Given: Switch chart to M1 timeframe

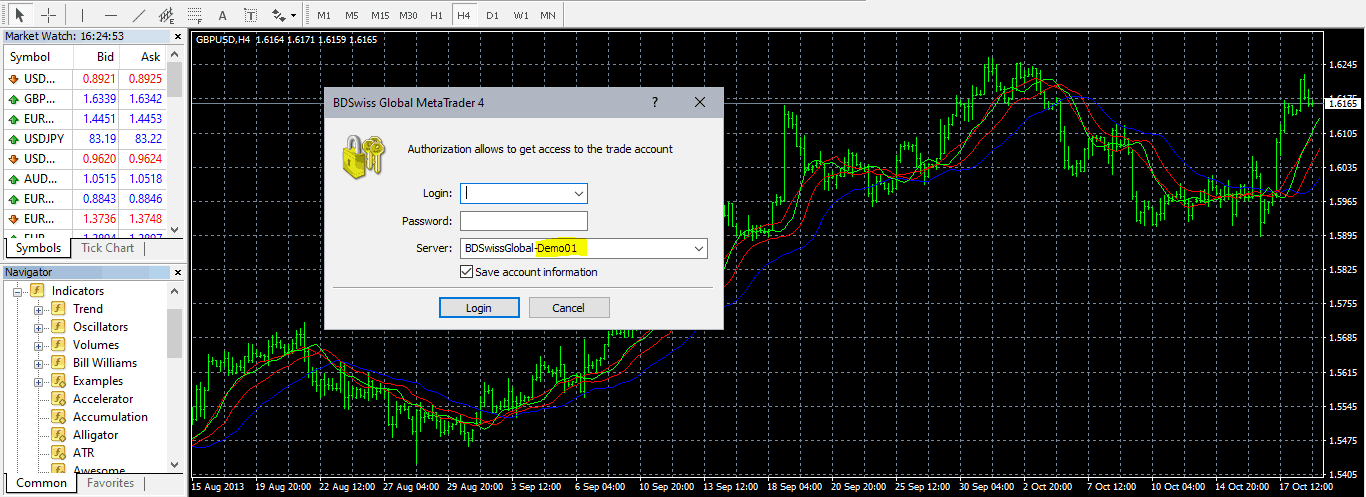Looking at the screenshot, I should pos(324,15).
